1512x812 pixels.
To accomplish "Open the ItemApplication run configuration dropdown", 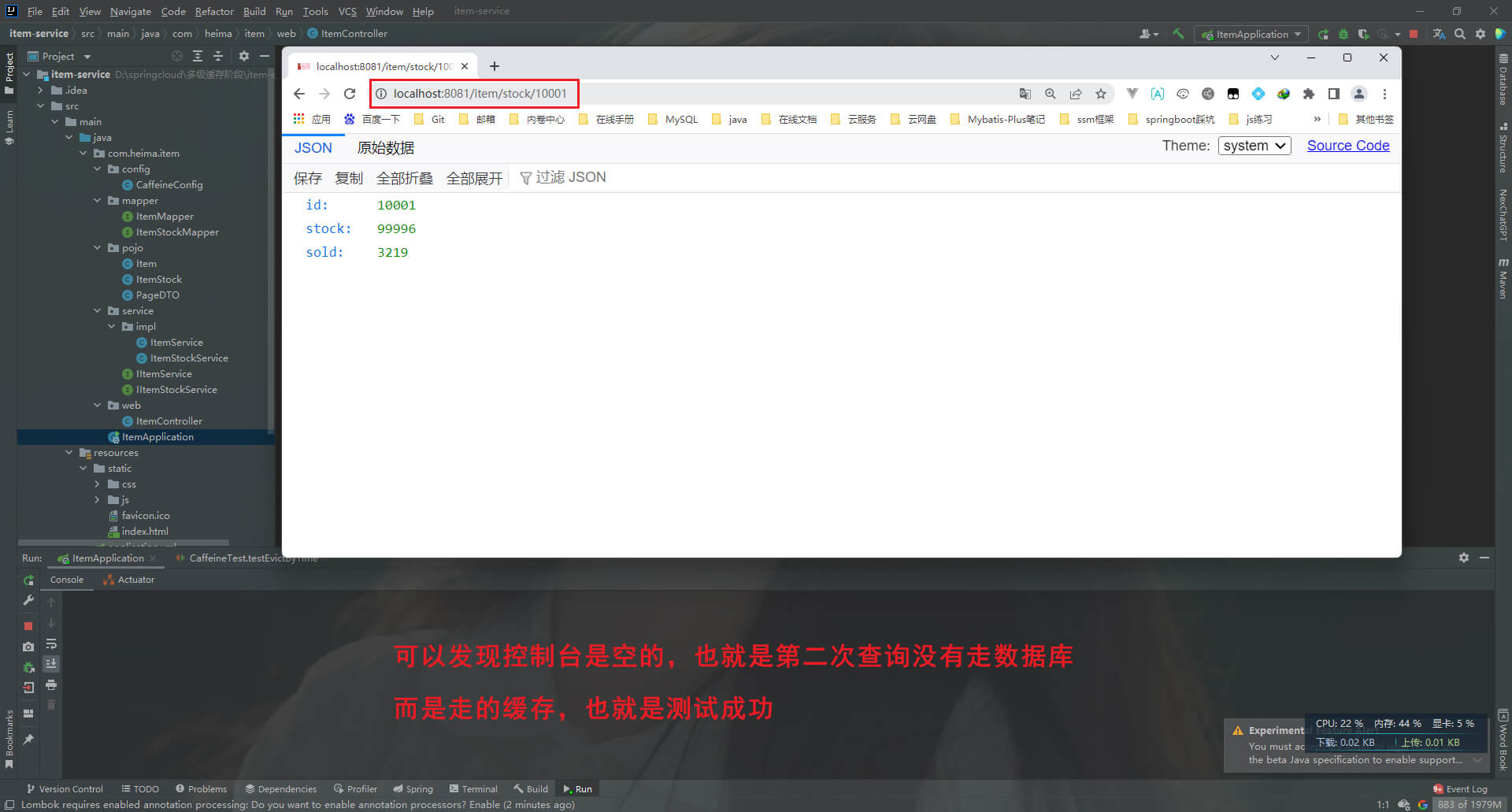I will tap(1251, 34).
